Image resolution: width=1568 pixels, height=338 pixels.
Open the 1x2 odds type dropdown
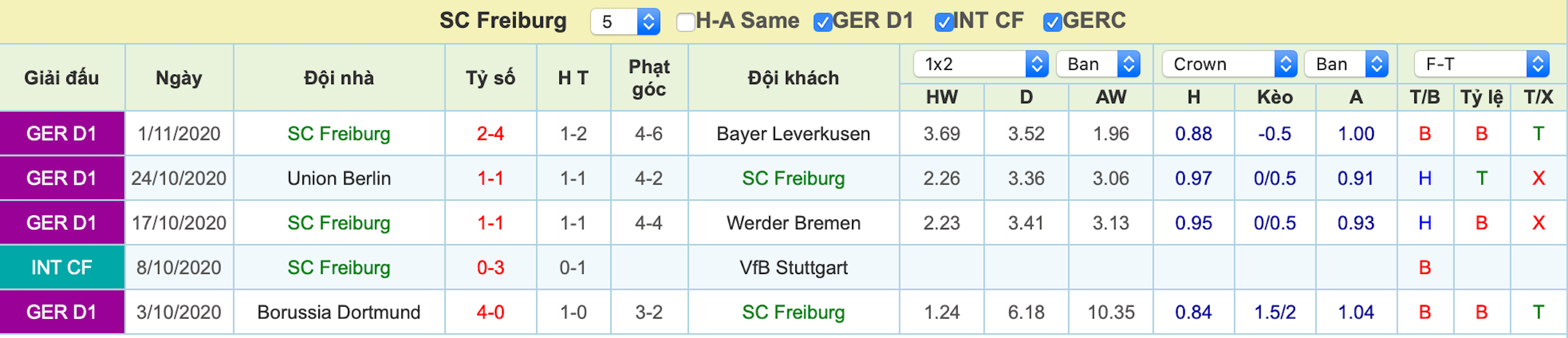(980, 64)
